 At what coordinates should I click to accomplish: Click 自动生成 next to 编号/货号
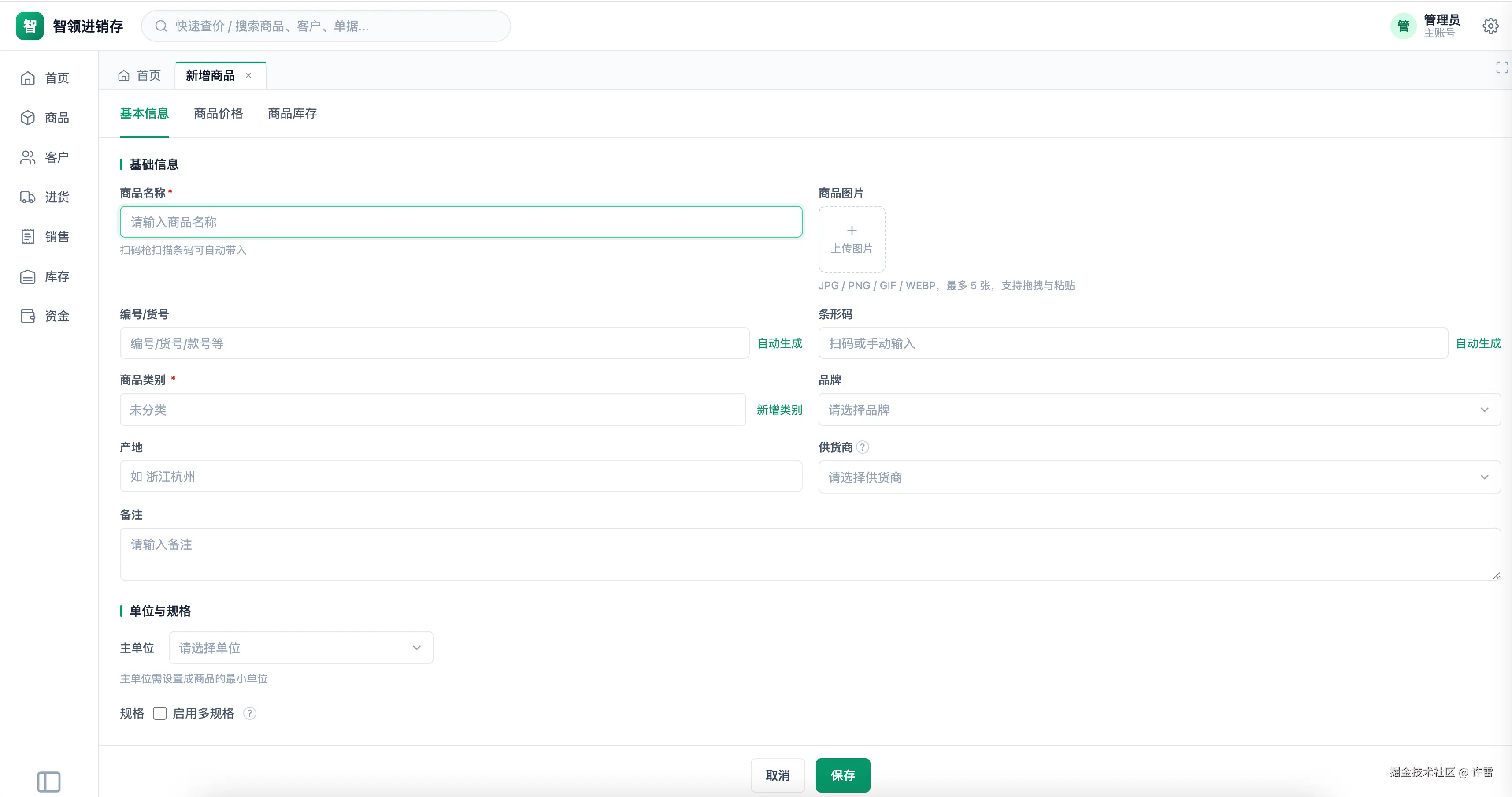[x=779, y=343]
